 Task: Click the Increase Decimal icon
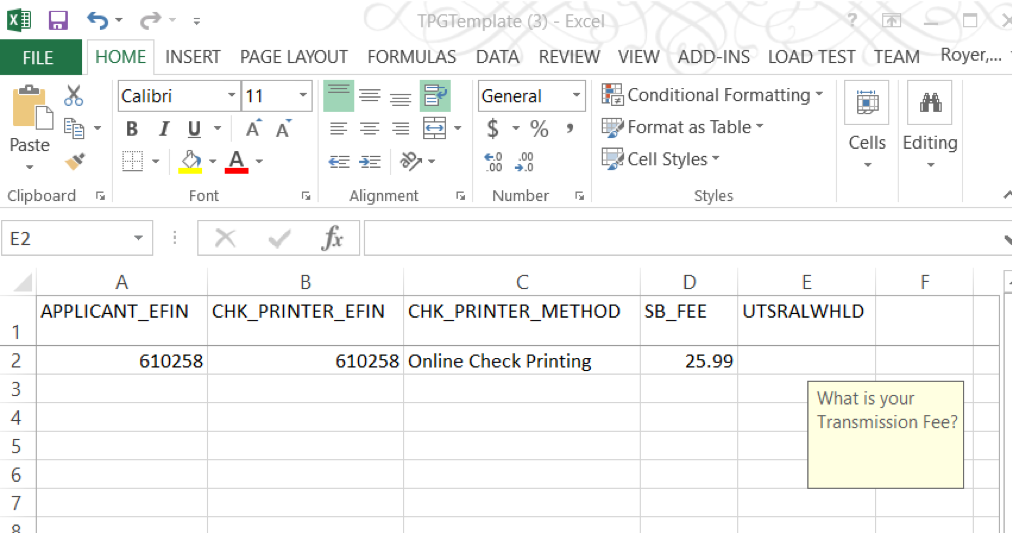coord(493,162)
